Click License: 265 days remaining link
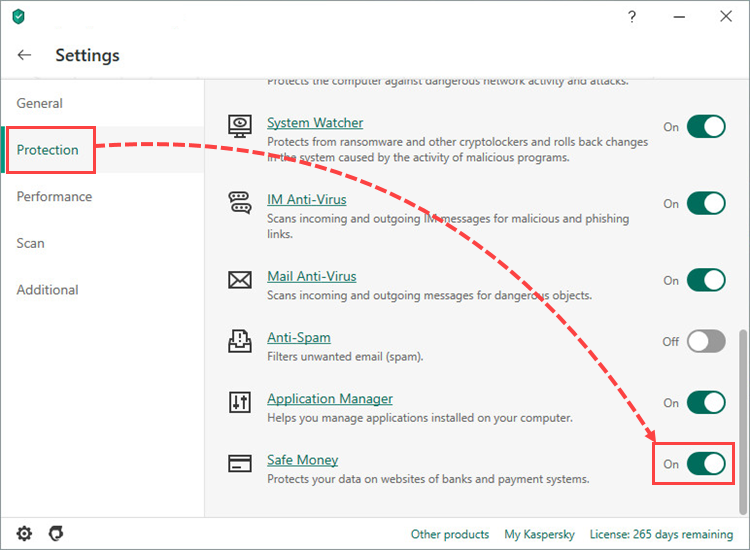750x550 pixels. click(x=661, y=534)
